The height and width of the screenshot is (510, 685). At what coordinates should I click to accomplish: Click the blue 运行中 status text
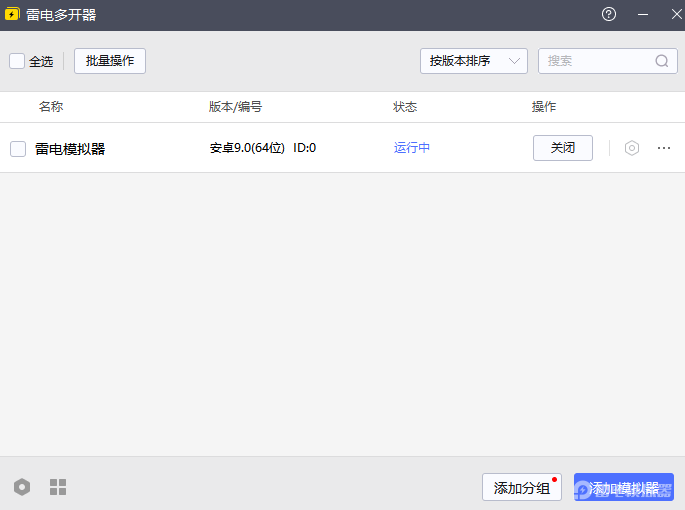(412, 148)
